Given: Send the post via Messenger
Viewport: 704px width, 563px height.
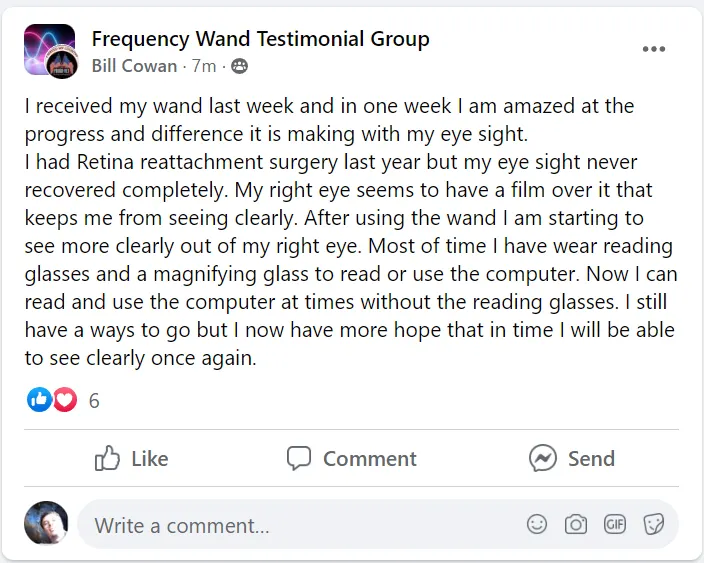Looking at the screenshot, I should (572, 458).
